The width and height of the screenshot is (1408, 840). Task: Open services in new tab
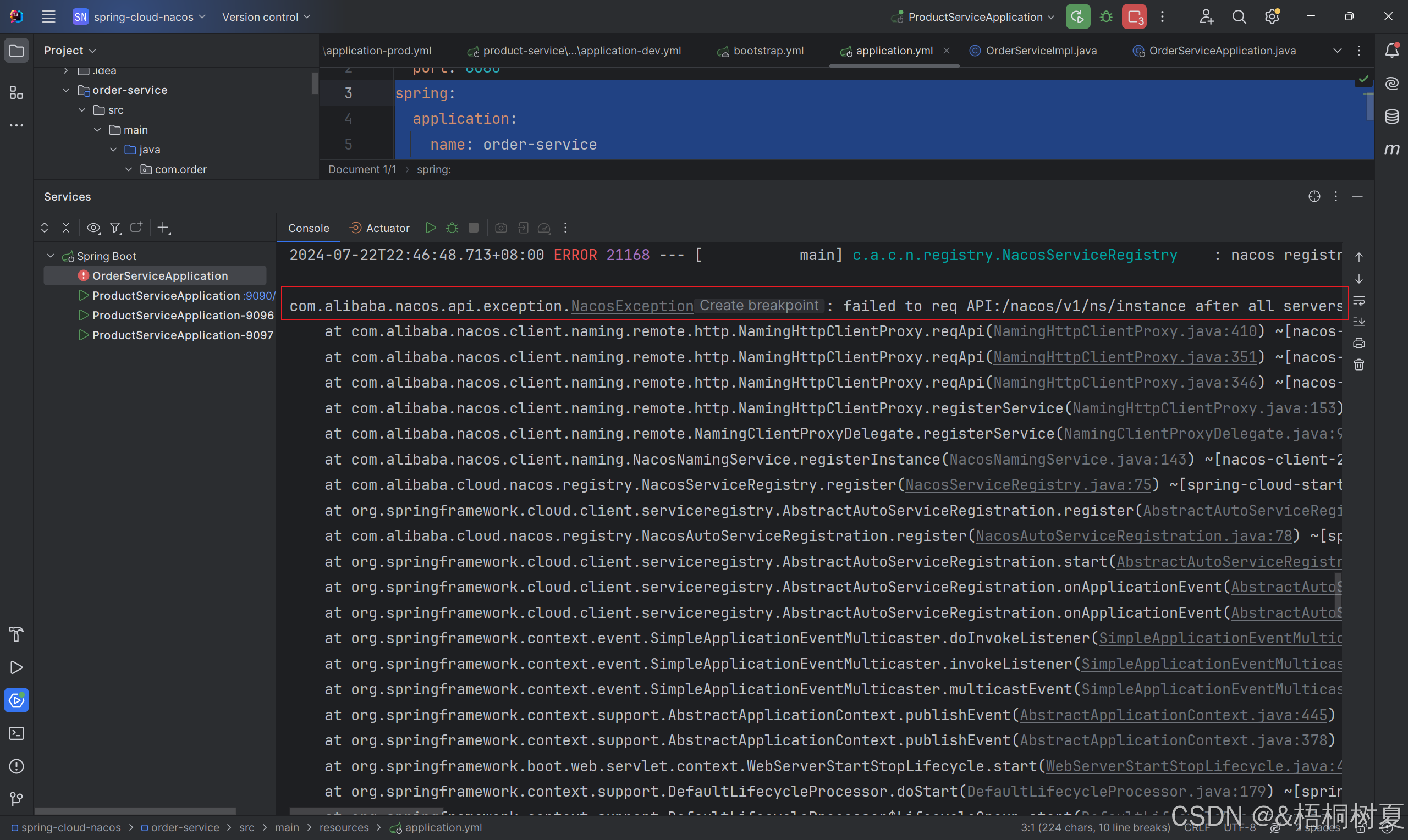point(136,228)
